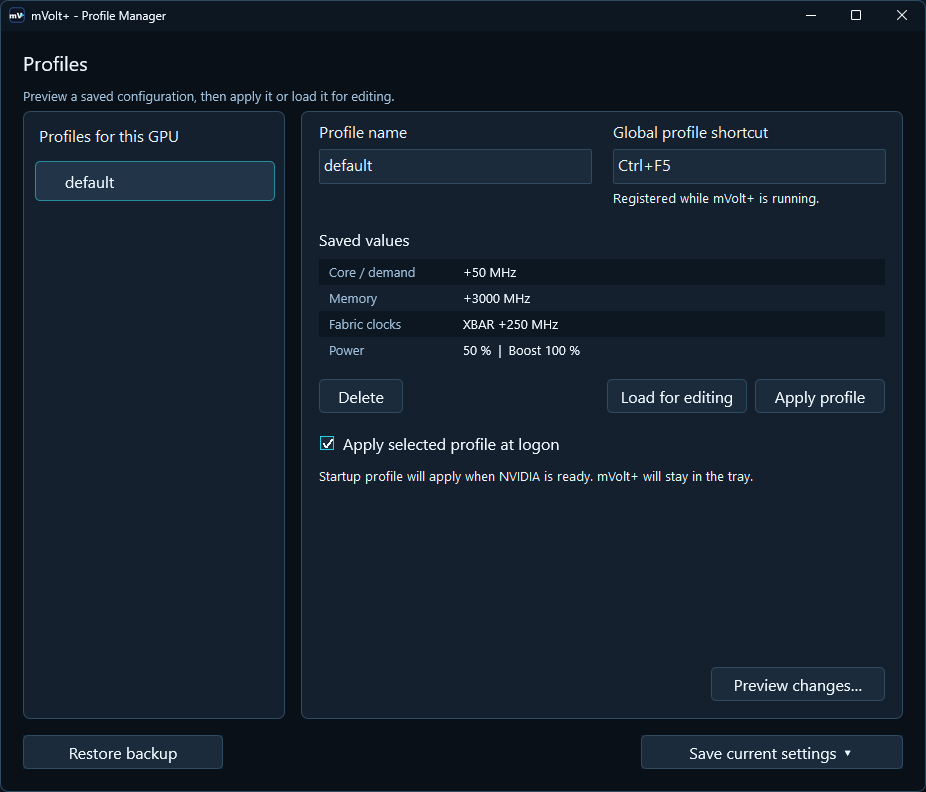Click the Fabric clocks label
The width and height of the screenshot is (926, 792).
(365, 324)
